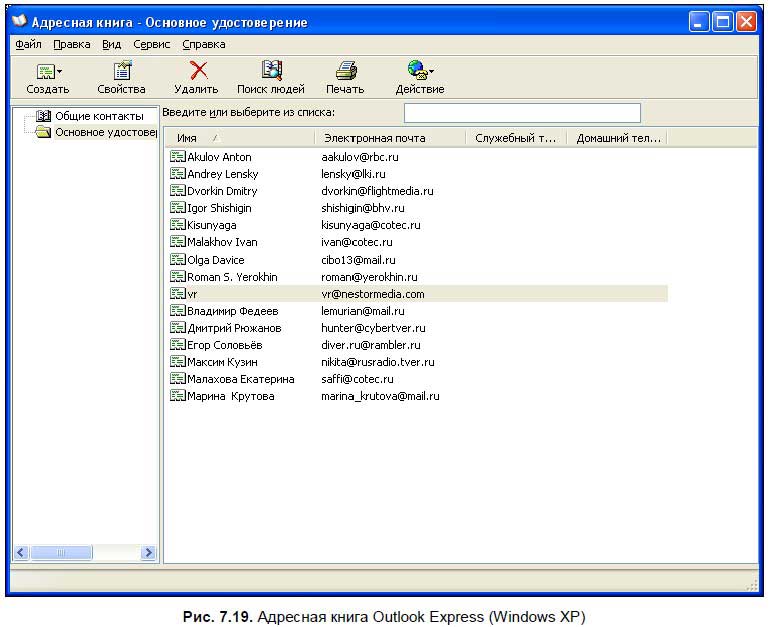The width and height of the screenshot is (769, 627).
Task: Click the Электронная почта column header
Action: [390, 138]
